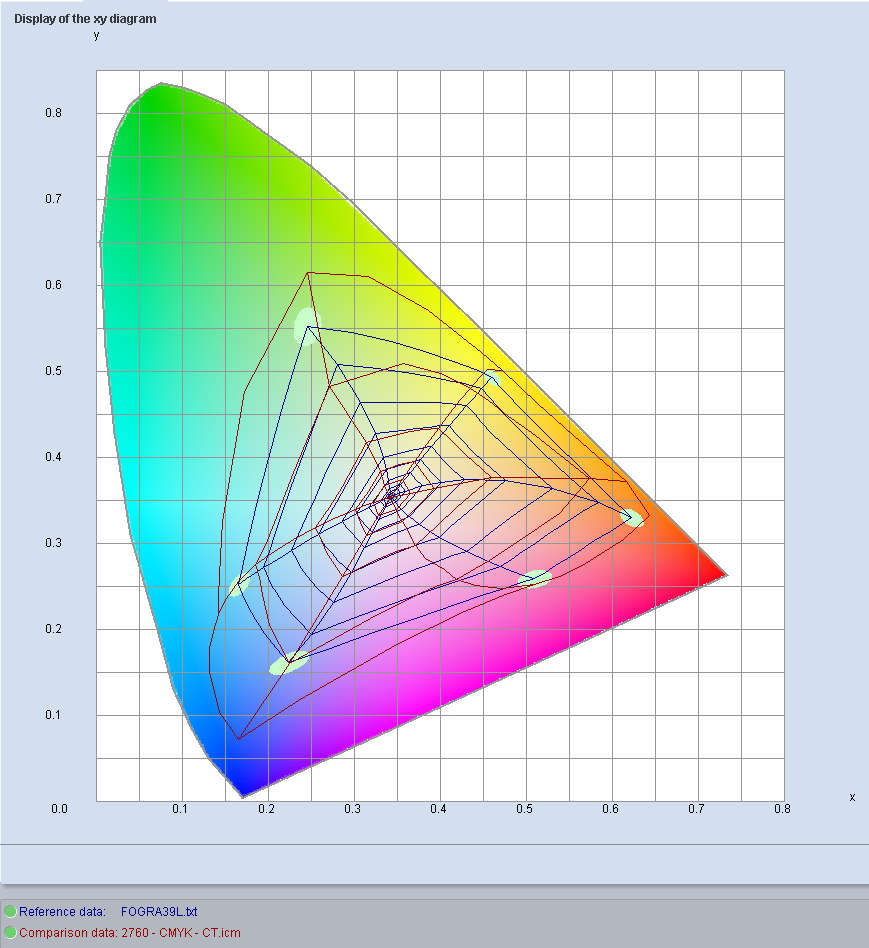This screenshot has height=948, width=869.
Task: Click the blue primary highlight marker on diagram
Action: tap(288, 663)
